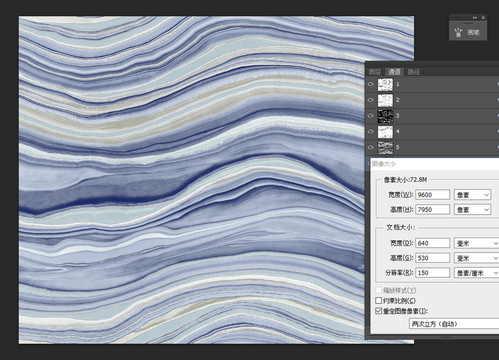Click document 高度(G) field showing 530
The image size is (499, 360).
click(x=432, y=258)
